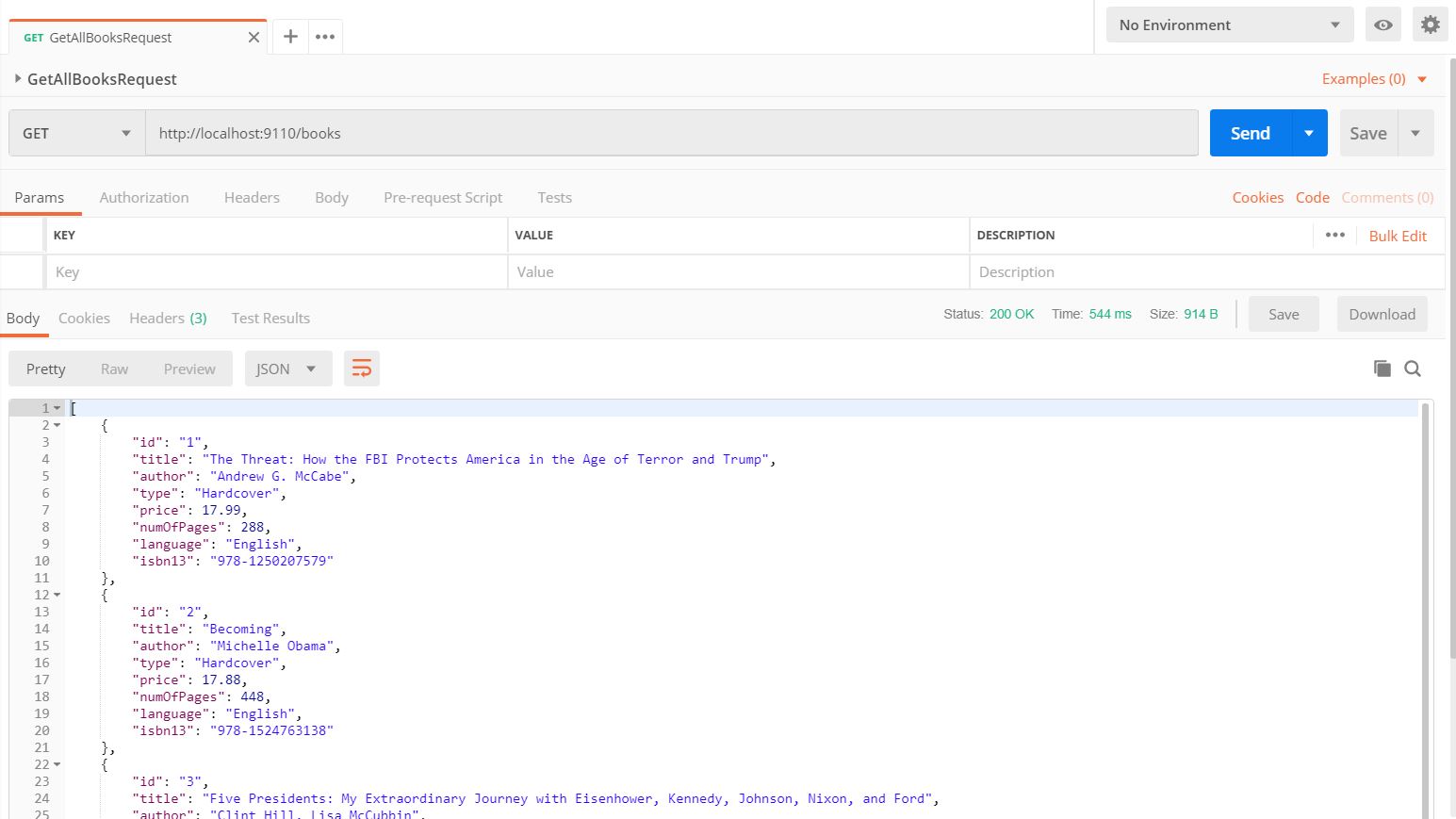Screen dimensions: 1456x819
Task: Collapse JSON object at line 2
Action: coord(57,425)
